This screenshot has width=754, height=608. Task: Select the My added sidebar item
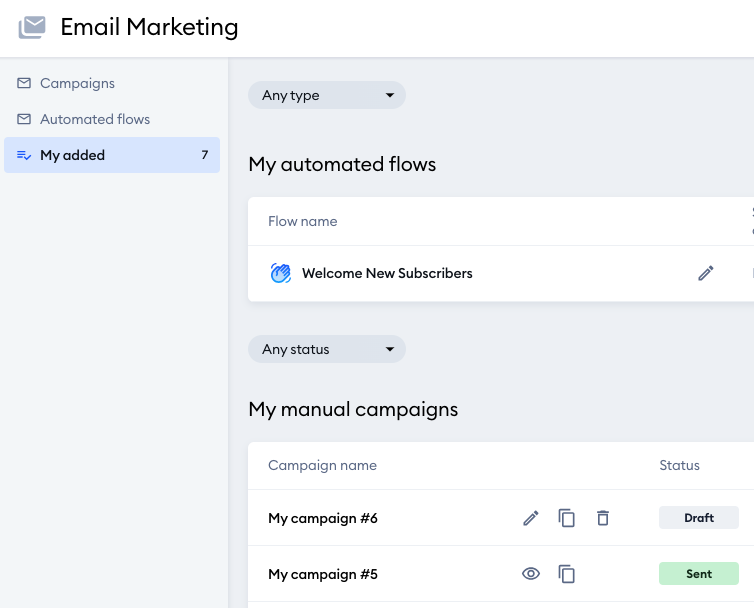[112, 155]
